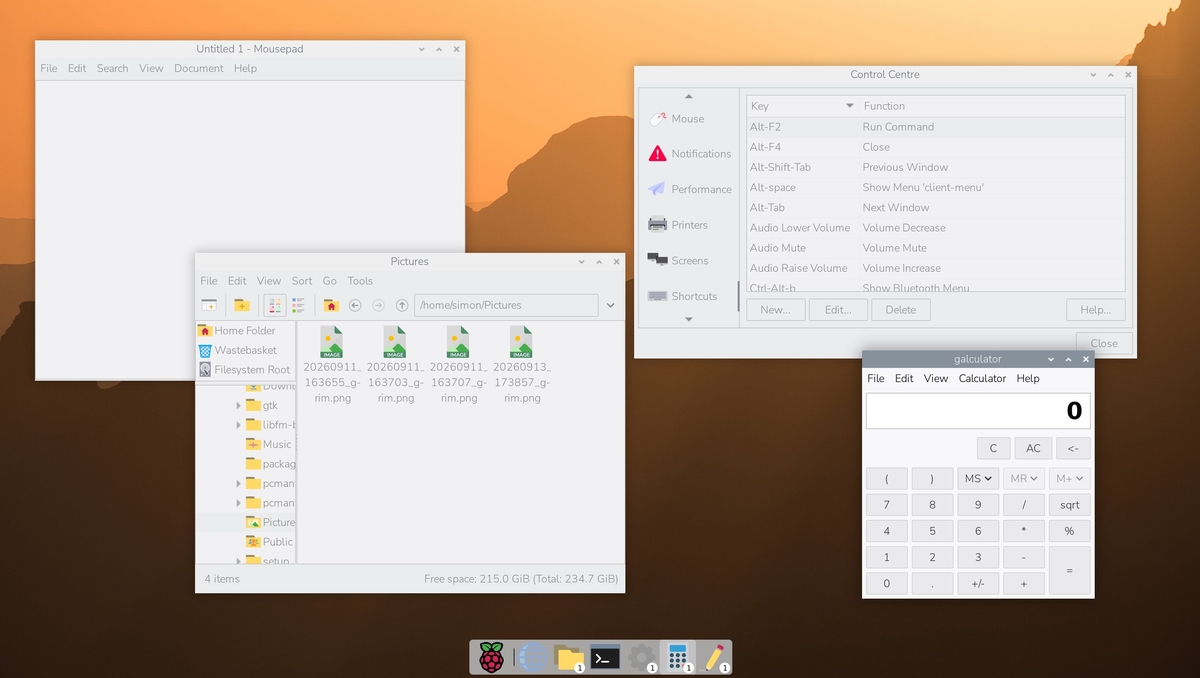Open the terminal from the taskbar
The width and height of the screenshot is (1200, 678).
click(605, 657)
